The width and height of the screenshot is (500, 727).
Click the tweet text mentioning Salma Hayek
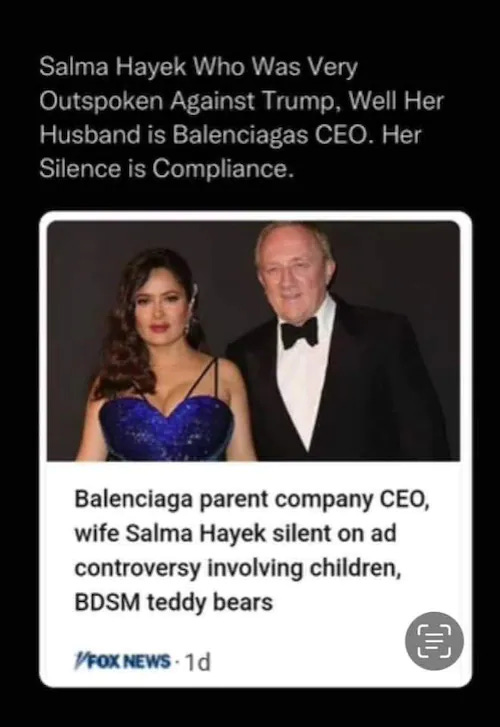242,118
